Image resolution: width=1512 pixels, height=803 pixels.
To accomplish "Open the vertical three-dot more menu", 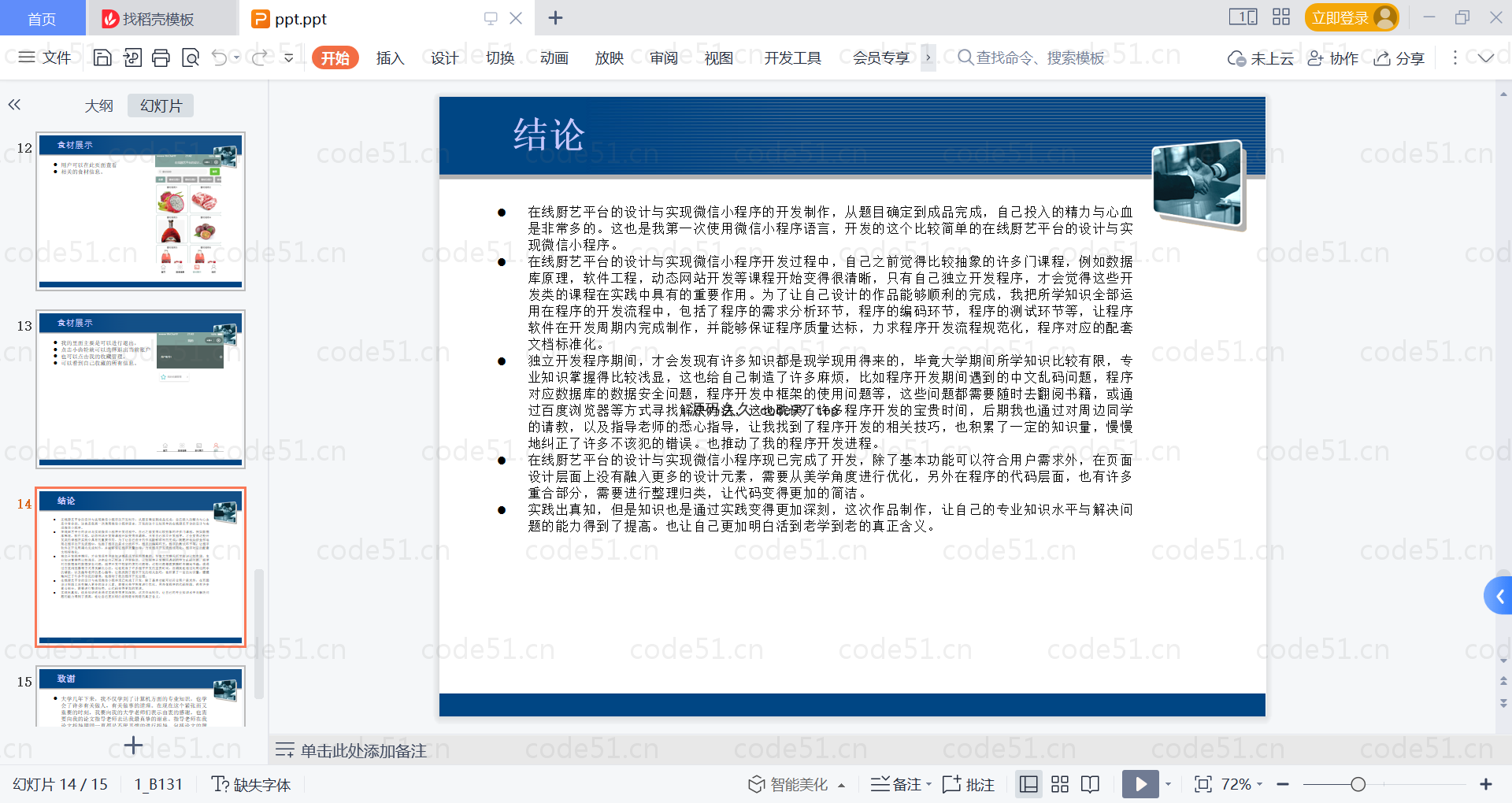I will coord(1455,57).
